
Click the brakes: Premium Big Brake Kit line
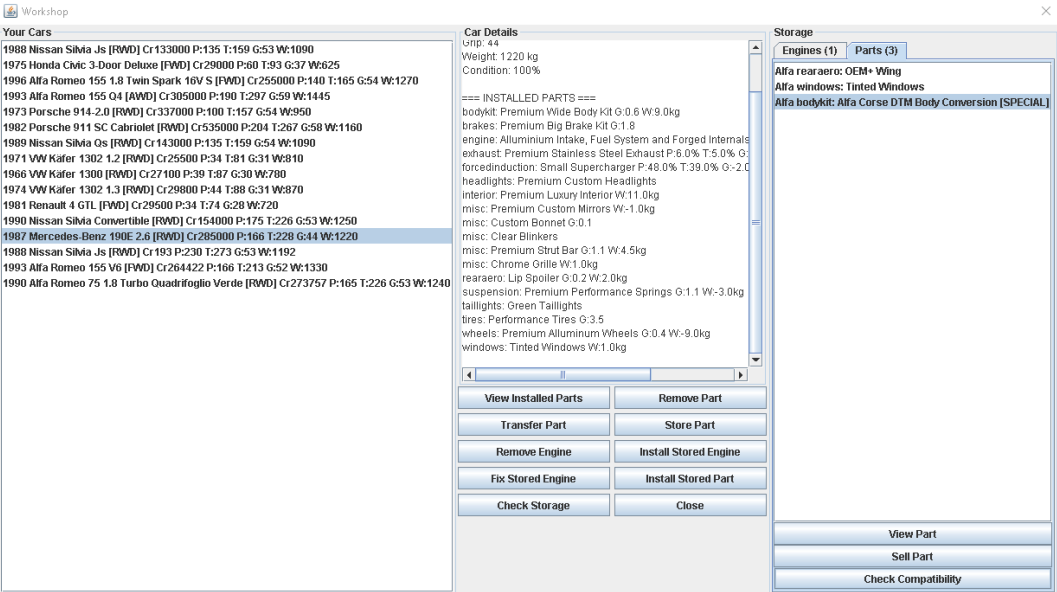549,125
